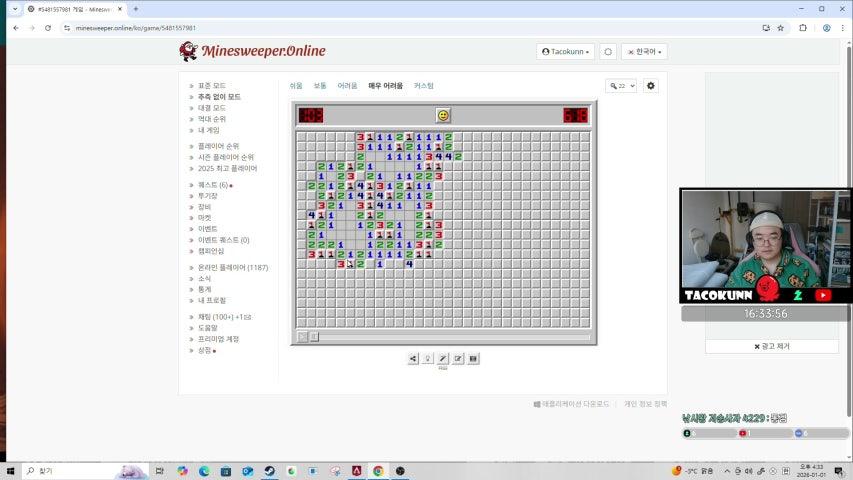Image resolution: width=853 pixels, height=480 pixels.
Task: Open 마켓 in the sidebar
Action: (205, 218)
